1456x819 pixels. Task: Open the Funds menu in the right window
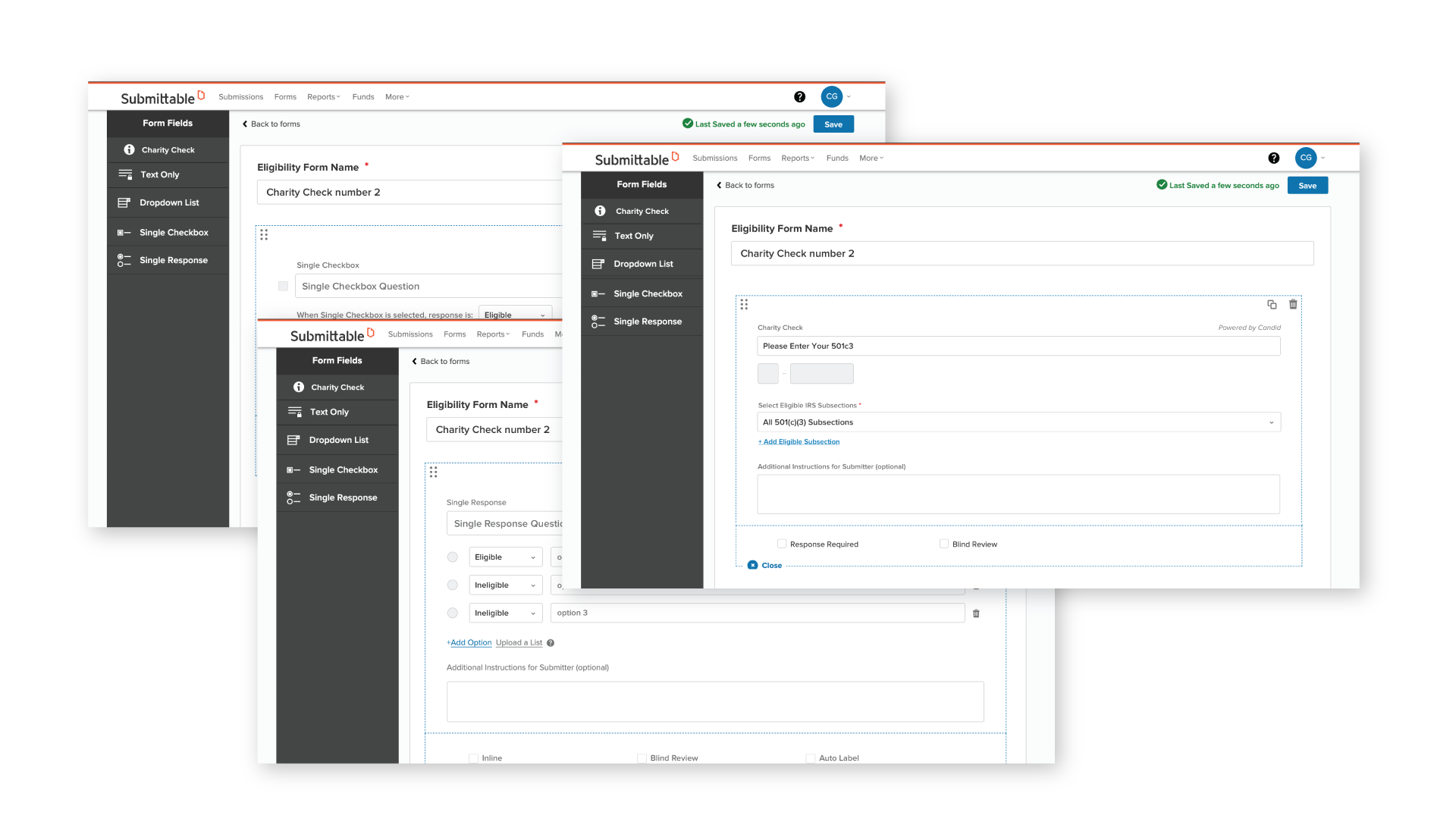837,158
